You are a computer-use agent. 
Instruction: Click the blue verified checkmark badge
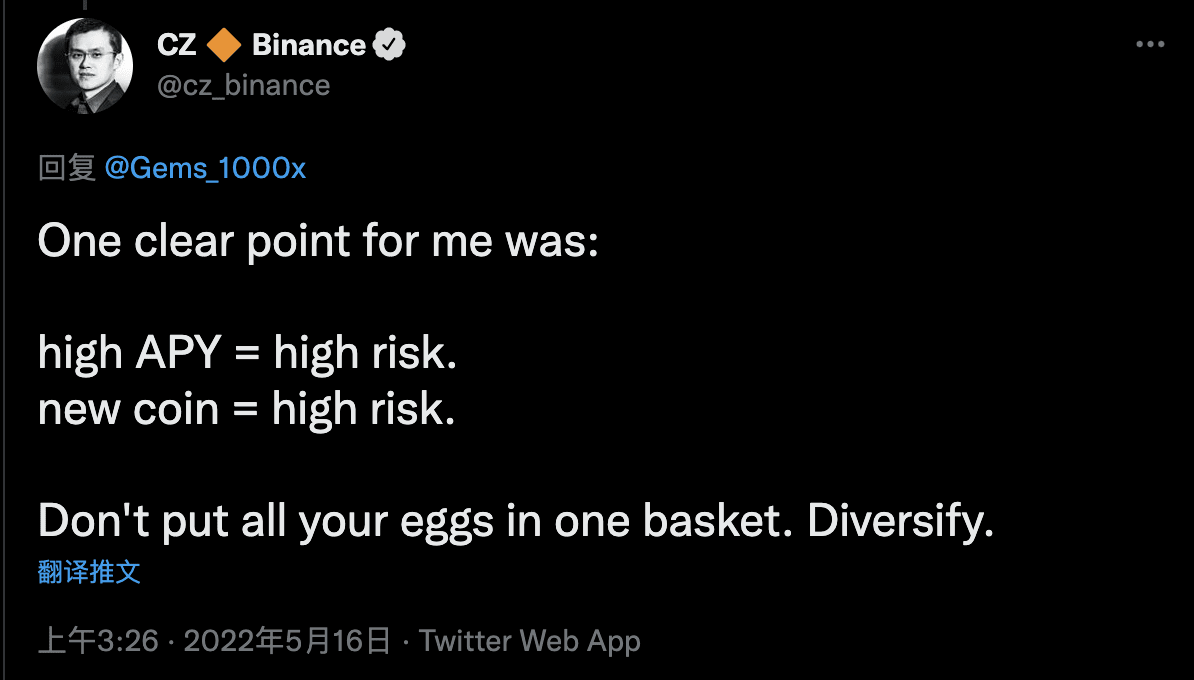pyautogui.click(x=389, y=46)
